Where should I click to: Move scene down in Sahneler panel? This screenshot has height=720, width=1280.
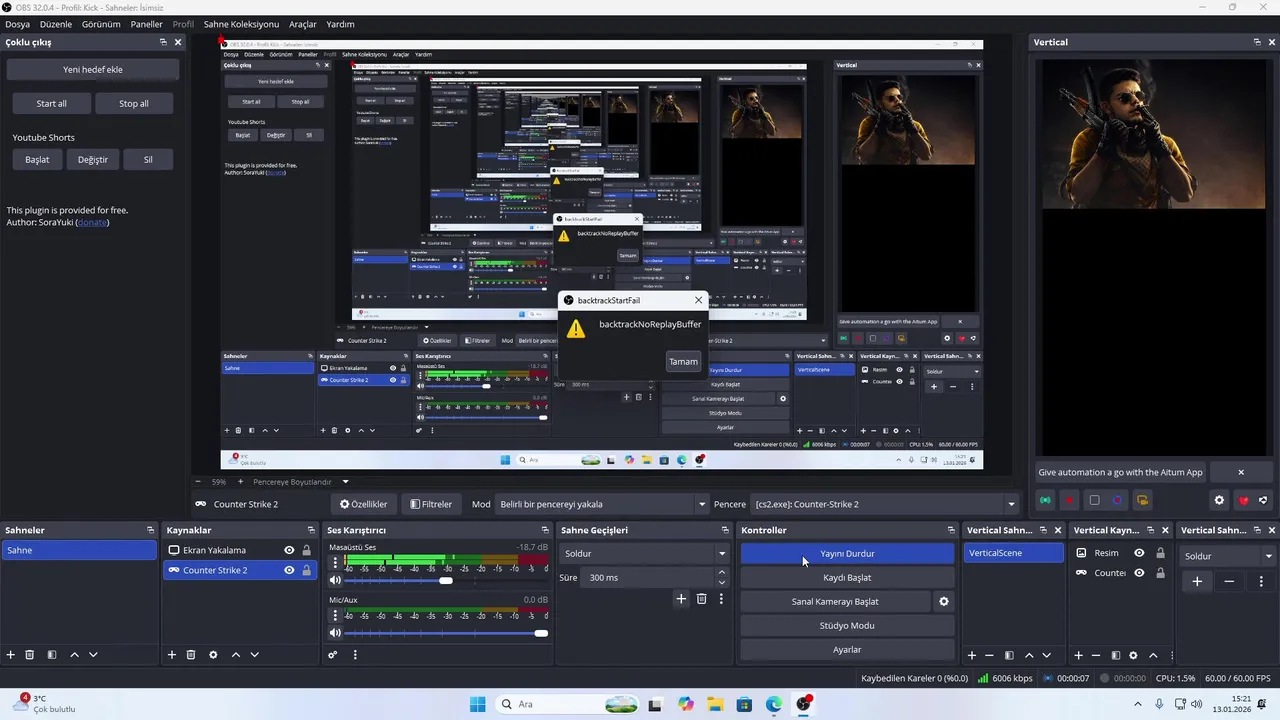(x=93, y=655)
